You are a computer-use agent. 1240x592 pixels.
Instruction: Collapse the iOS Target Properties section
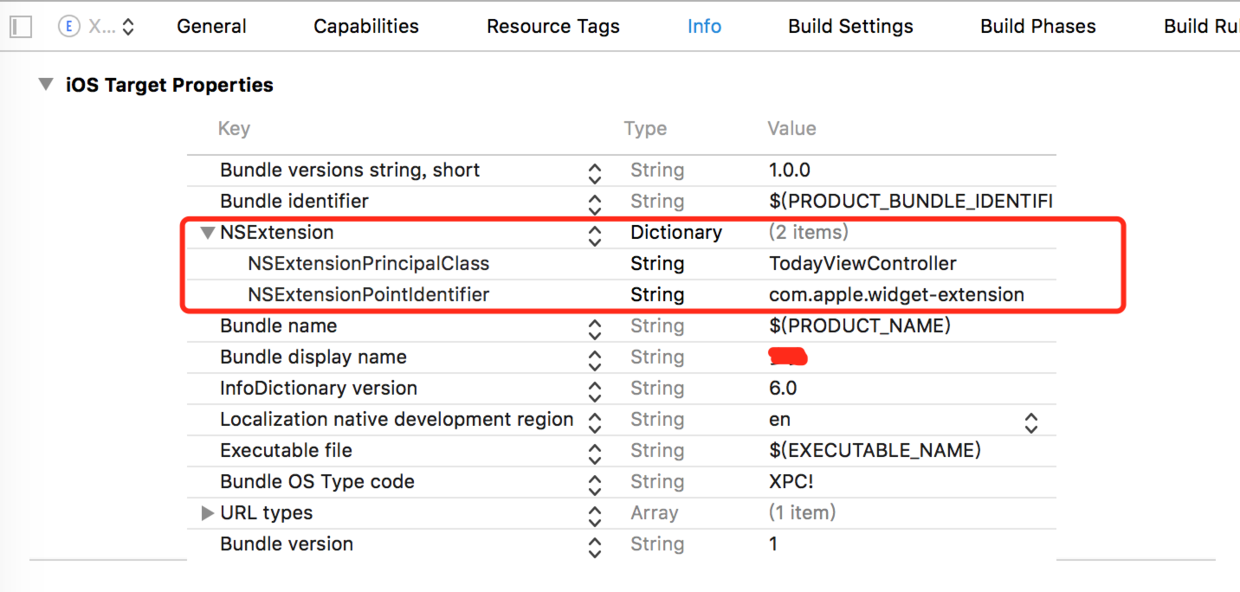[x=46, y=85]
